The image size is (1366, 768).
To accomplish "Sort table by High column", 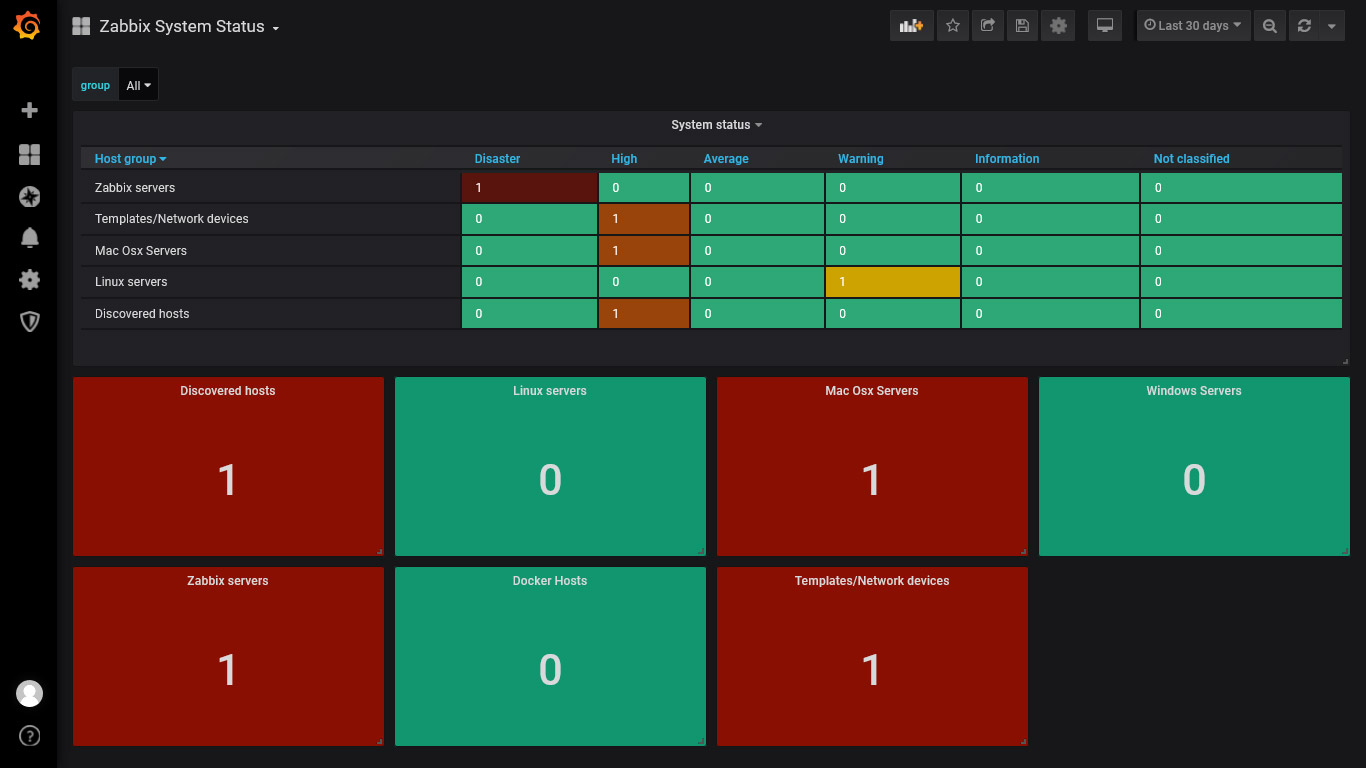I will pos(624,159).
